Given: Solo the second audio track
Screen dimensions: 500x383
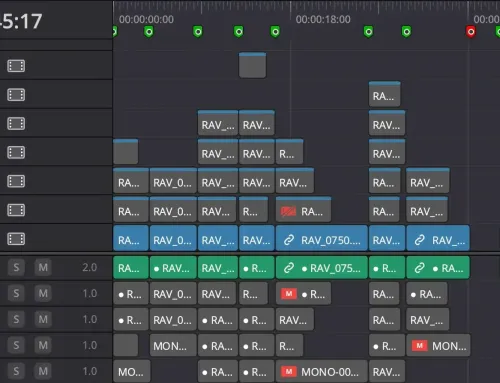Looking at the screenshot, I should tap(16, 293).
